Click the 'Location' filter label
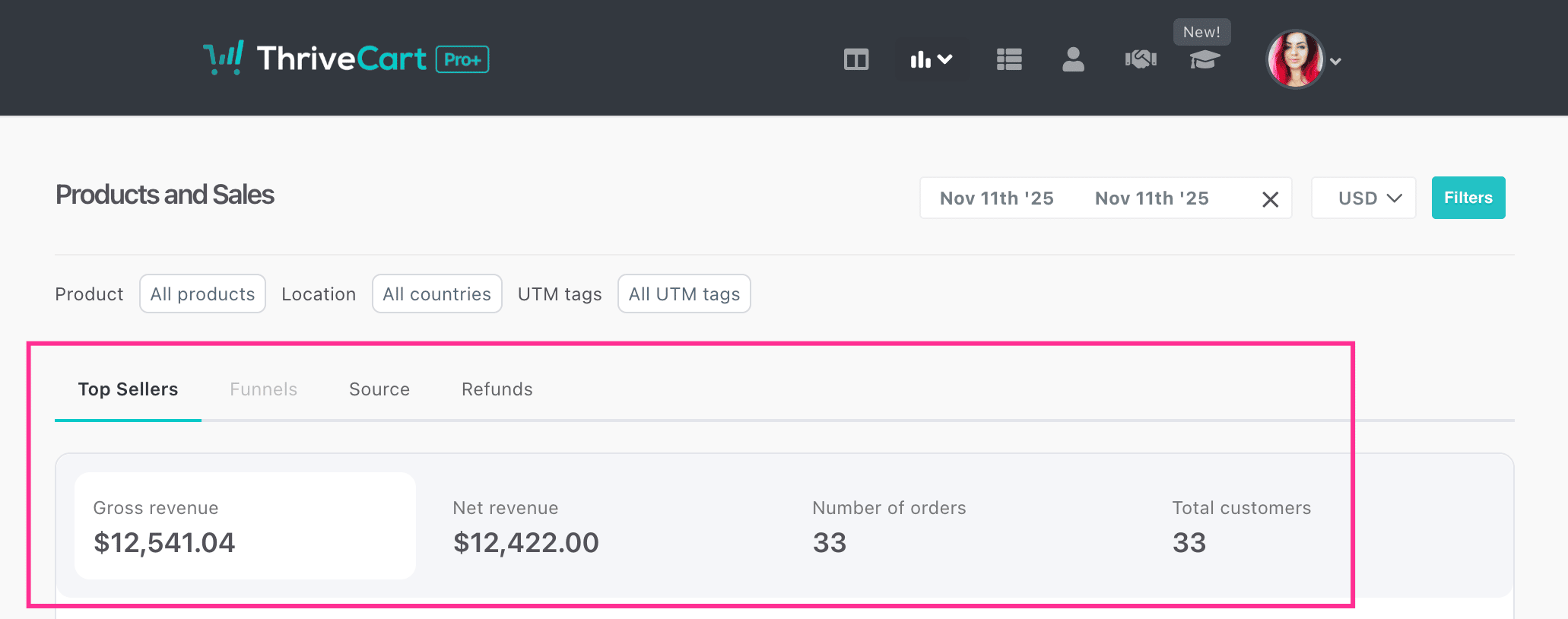The image size is (1568, 619). tap(319, 294)
